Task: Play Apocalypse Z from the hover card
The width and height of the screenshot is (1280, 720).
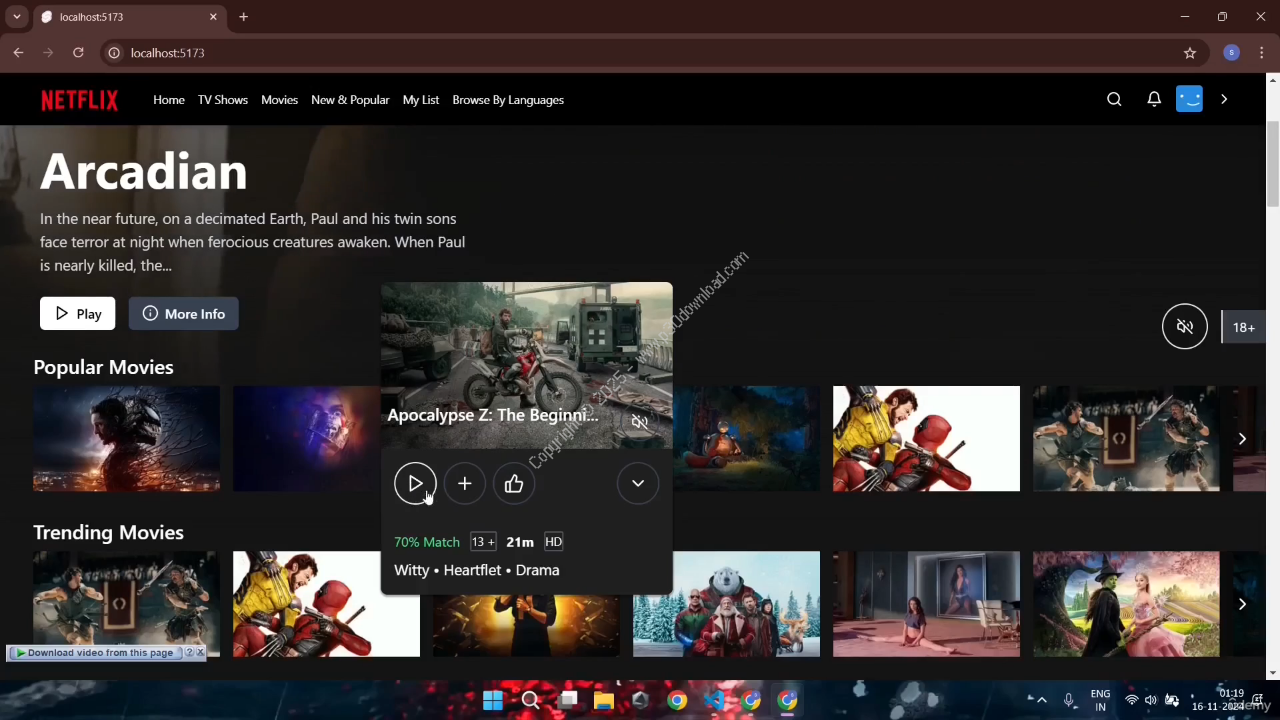Action: pyautogui.click(x=415, y=484)
